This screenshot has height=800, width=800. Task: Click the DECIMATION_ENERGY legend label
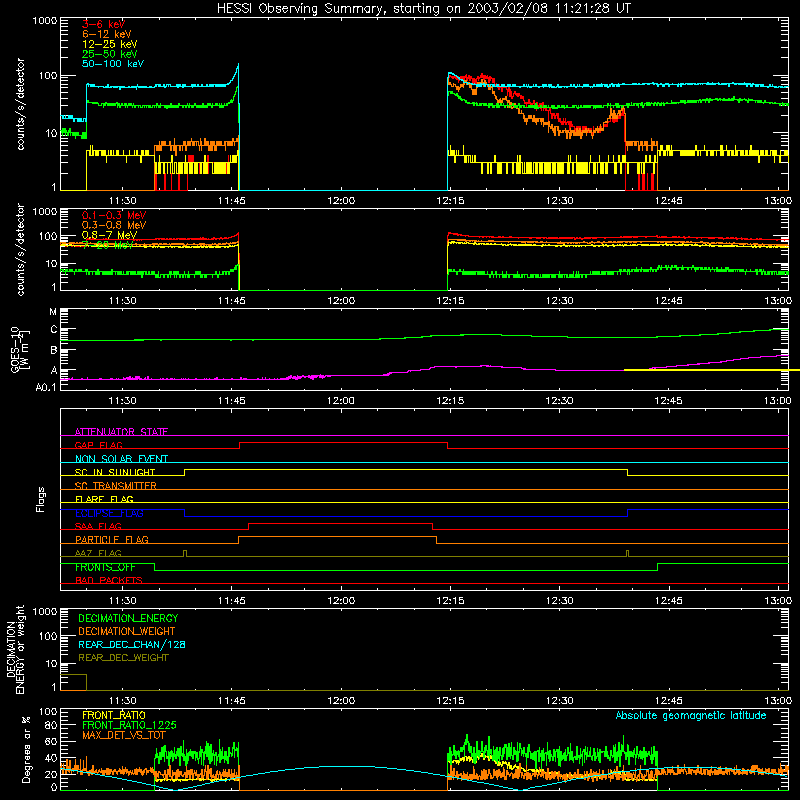(x=128, y=618)
